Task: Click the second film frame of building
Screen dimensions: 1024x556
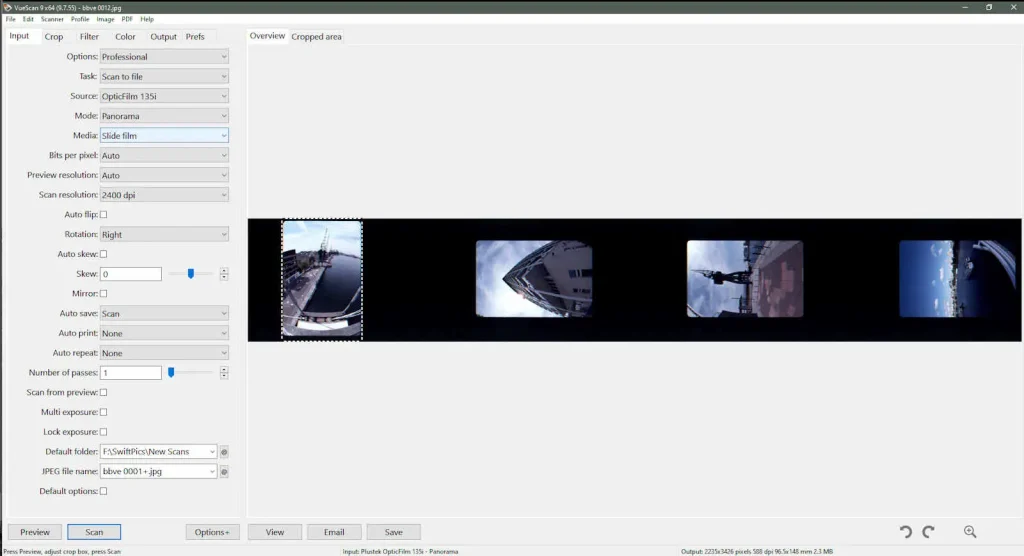Action: (534, 279)
